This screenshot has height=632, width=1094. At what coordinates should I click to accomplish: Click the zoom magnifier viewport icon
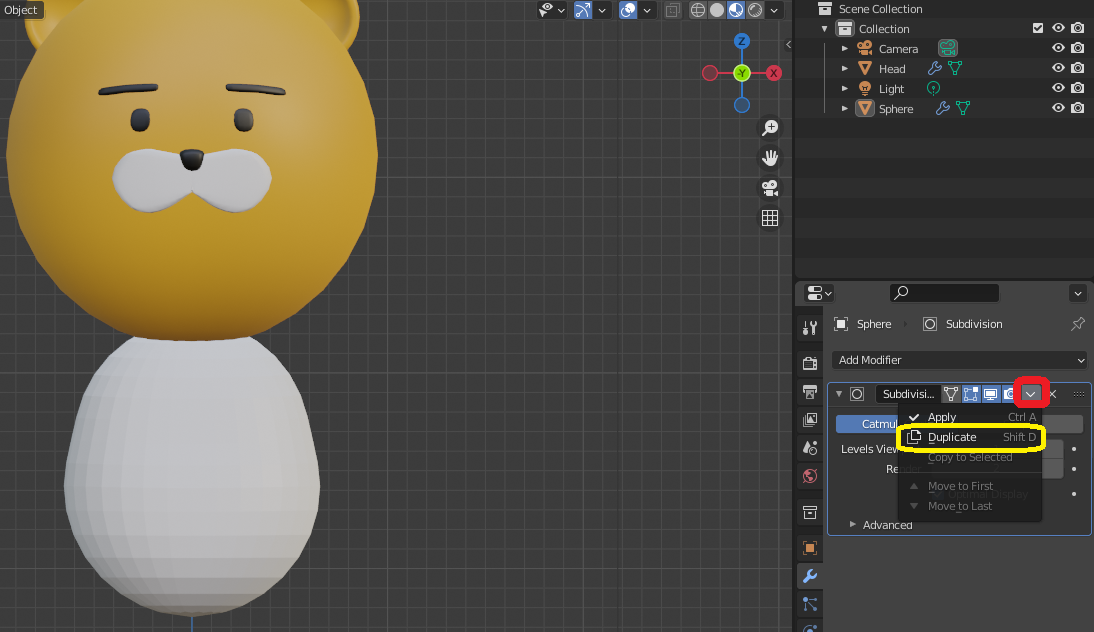pyautogui.click(x=770, y=128)
